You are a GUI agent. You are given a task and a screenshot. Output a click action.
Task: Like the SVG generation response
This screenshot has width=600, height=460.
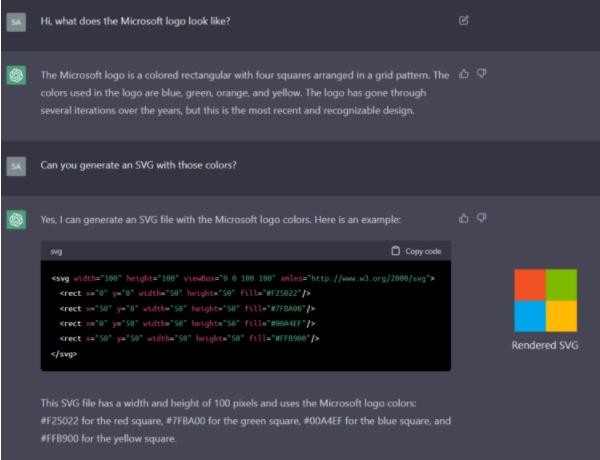pos(463,218)
